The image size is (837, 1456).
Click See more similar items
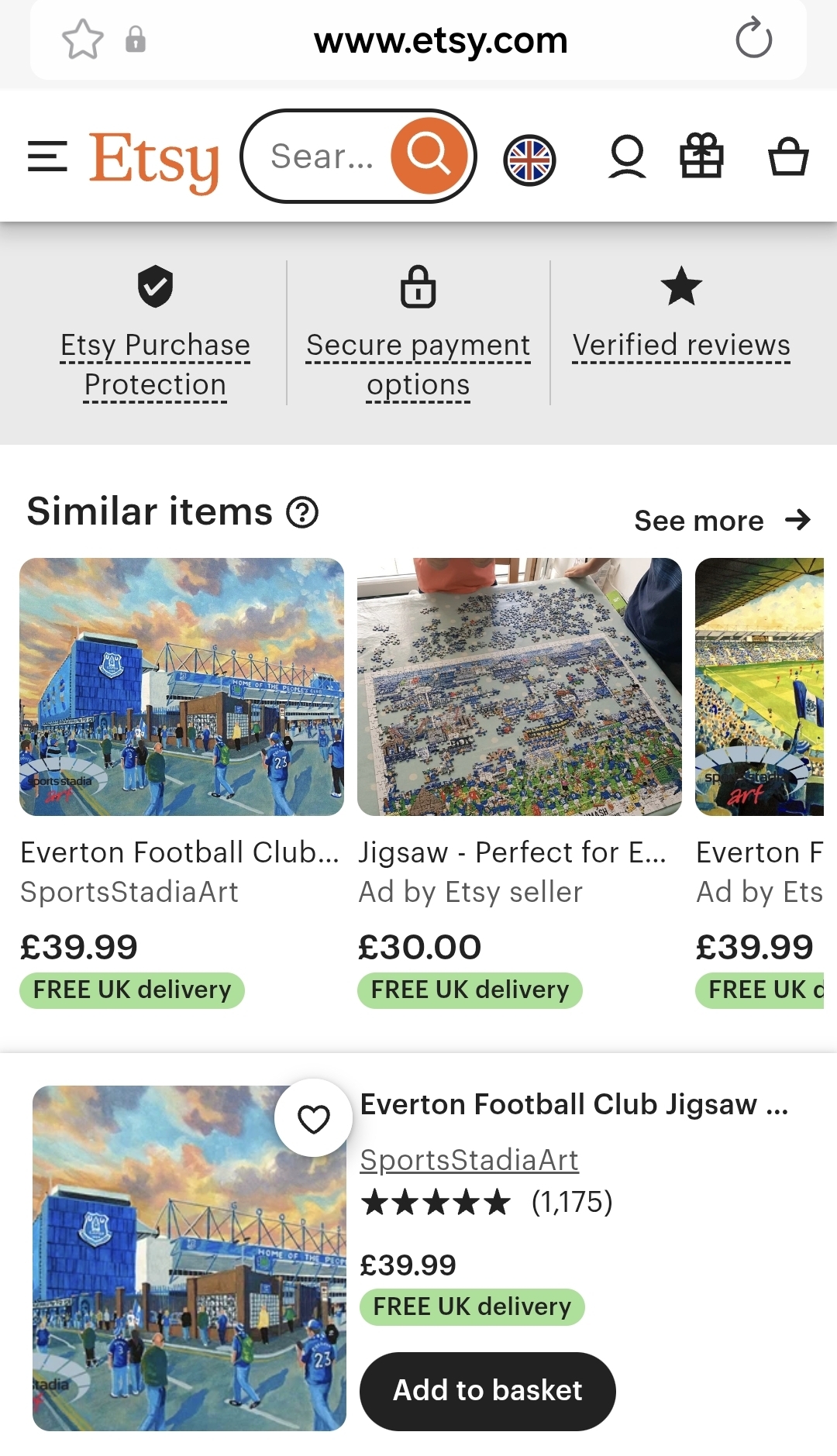722,521
